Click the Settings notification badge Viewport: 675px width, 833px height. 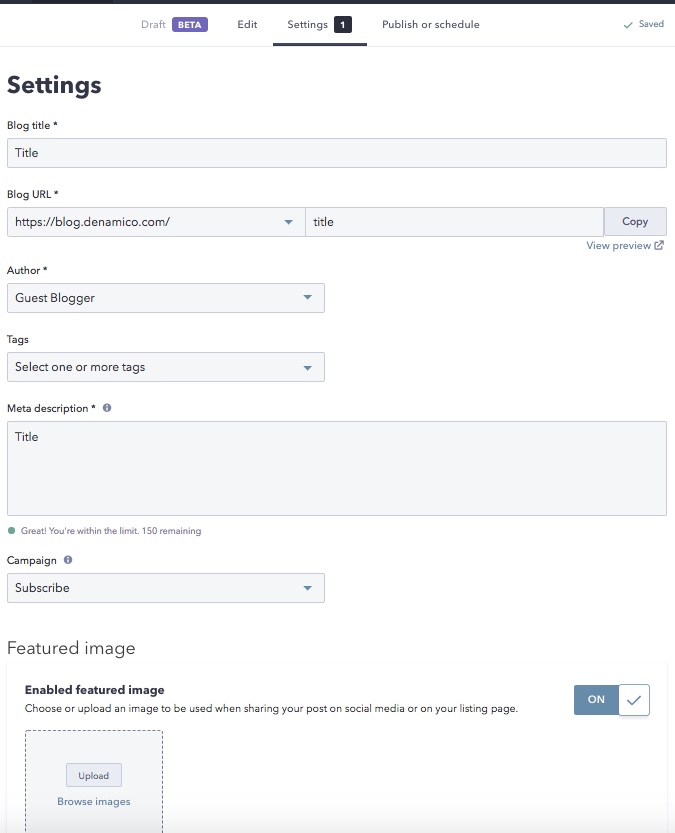pos(343,24)
